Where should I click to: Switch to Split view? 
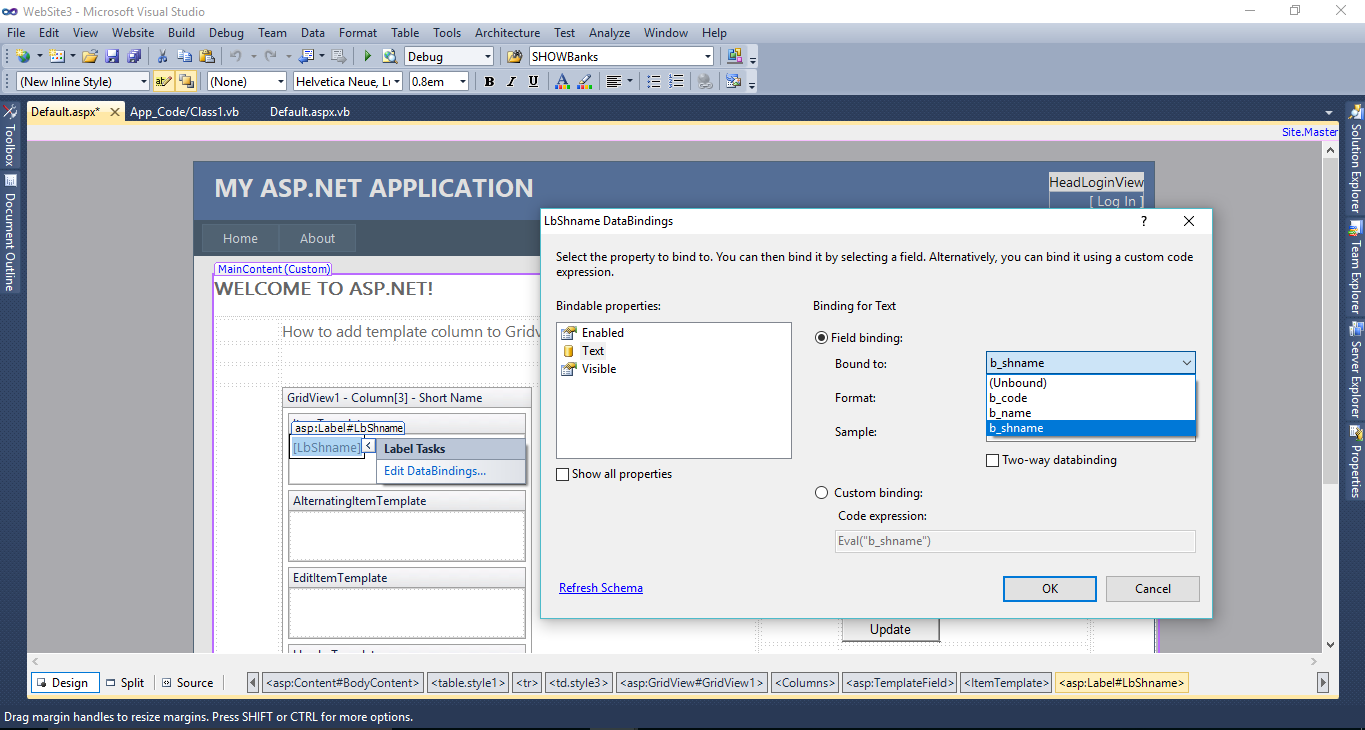coord(126,683)
